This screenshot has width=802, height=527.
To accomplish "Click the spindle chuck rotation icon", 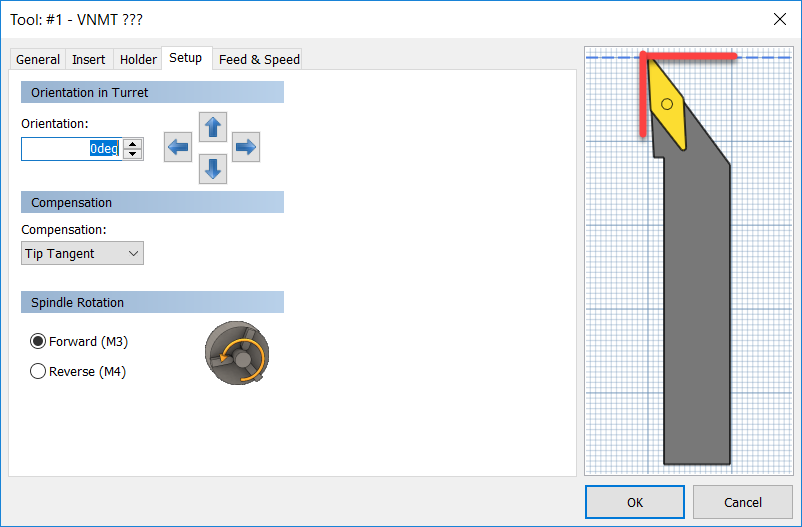I will [237, 353].
